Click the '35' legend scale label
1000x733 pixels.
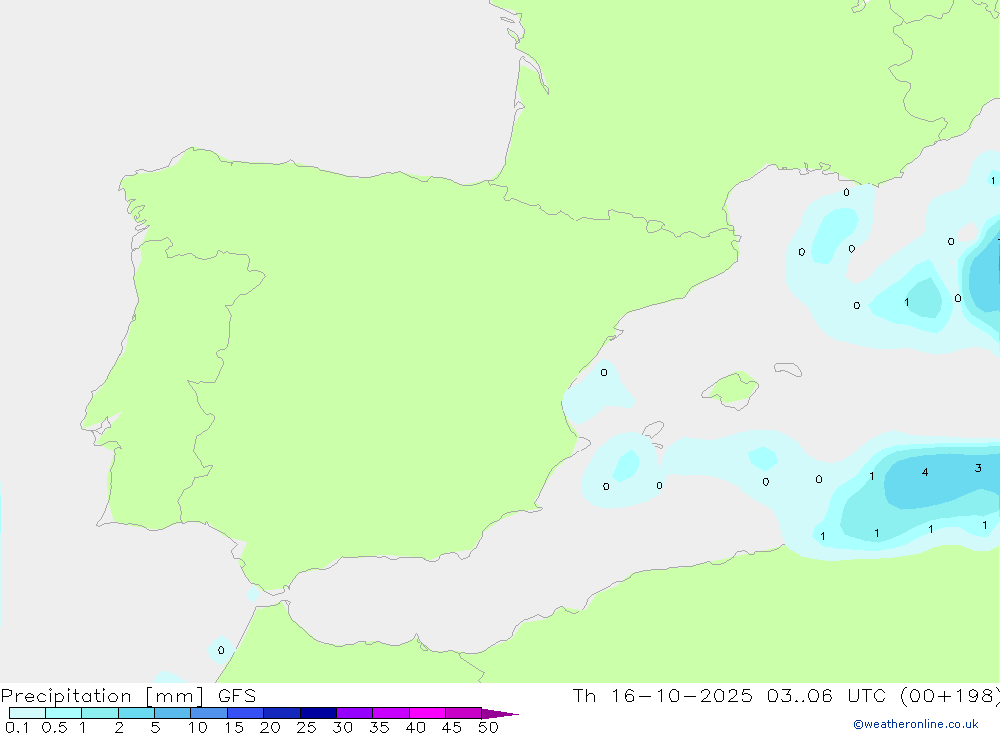point(379,727)
